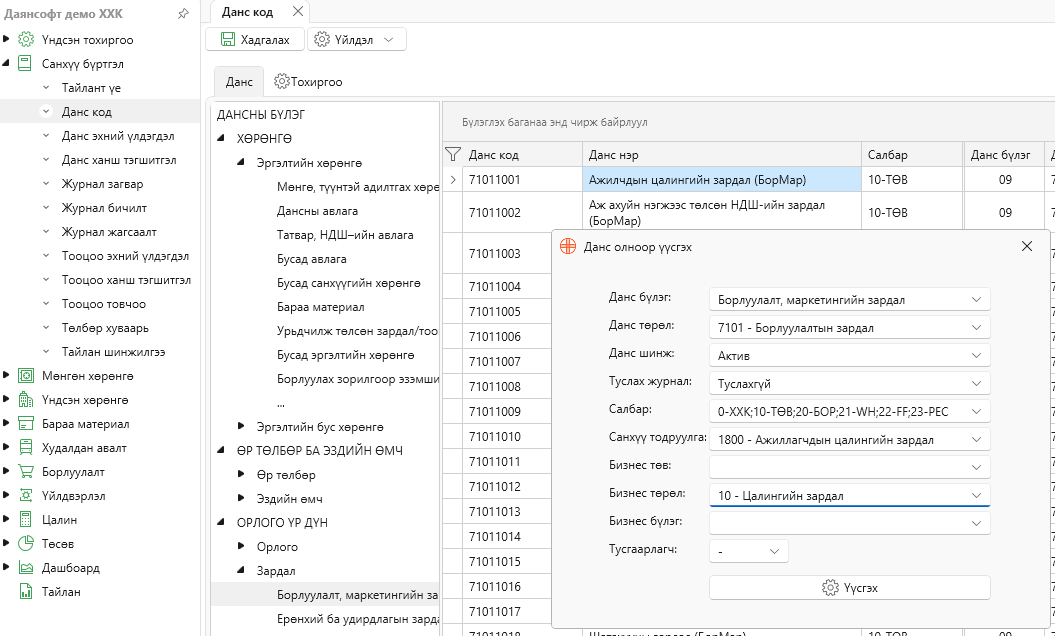Switch to the Тохиргоо tab
Image resolution: width=1055 pixels, height=636 pixels.
point(308,82)
